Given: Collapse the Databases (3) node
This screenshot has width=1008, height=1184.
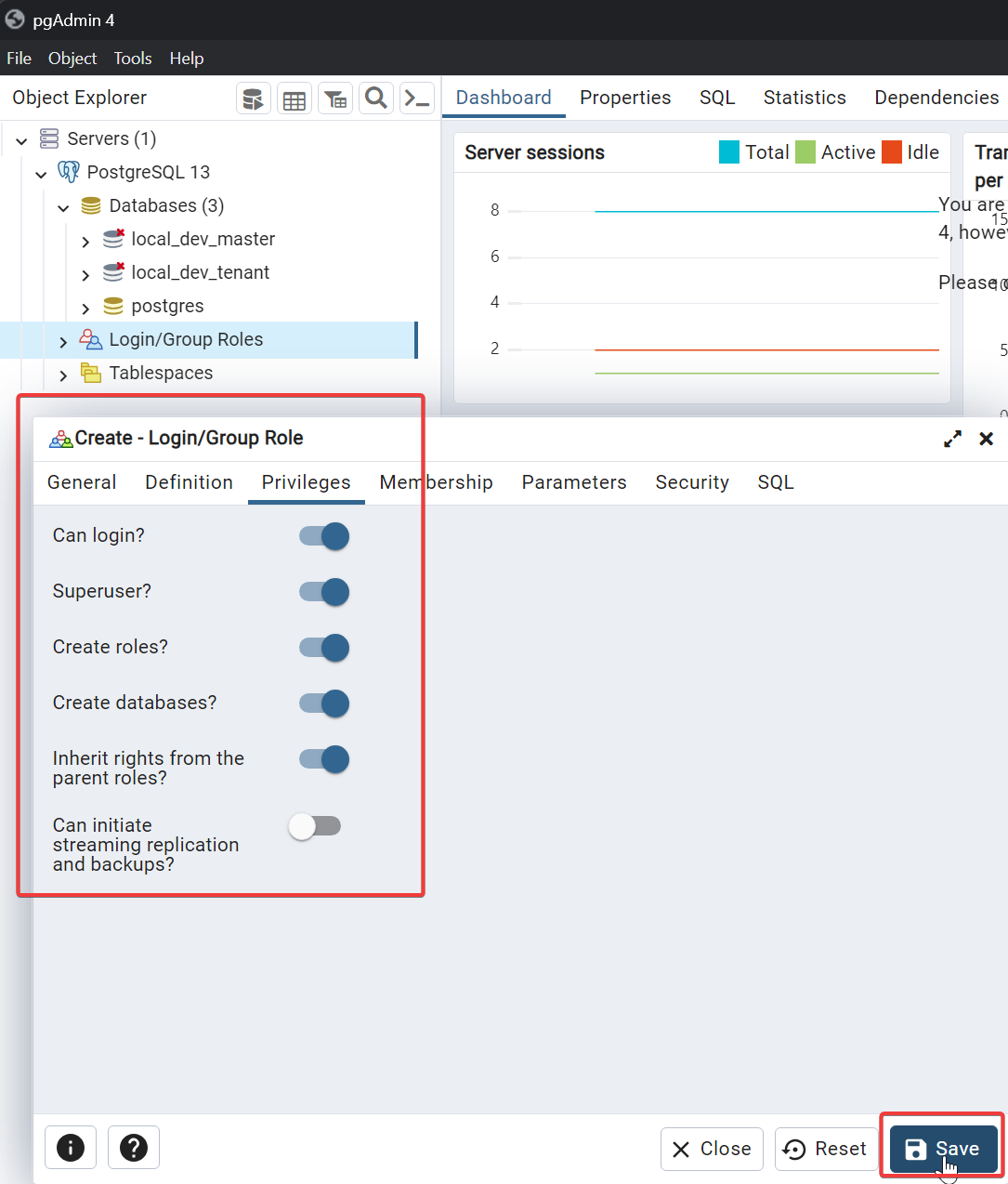Looking at the screenshot, I should tap(63, 207).
